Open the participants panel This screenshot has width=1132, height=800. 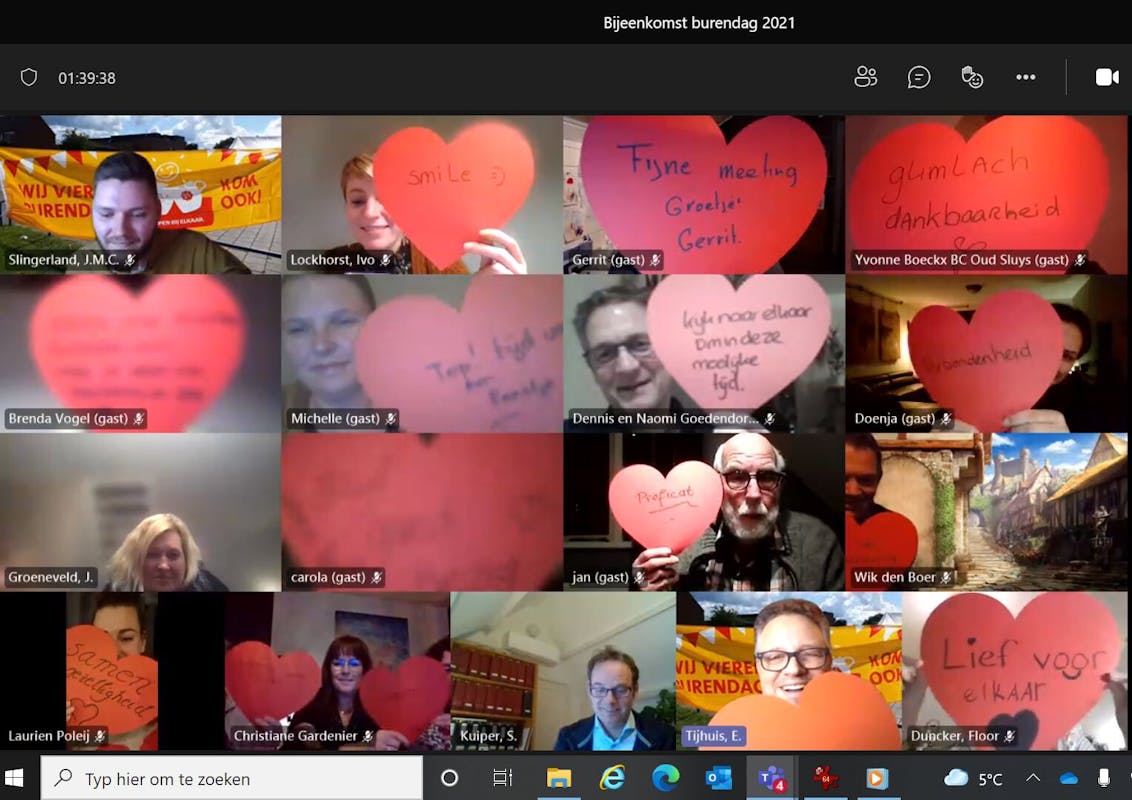point(866,77)
